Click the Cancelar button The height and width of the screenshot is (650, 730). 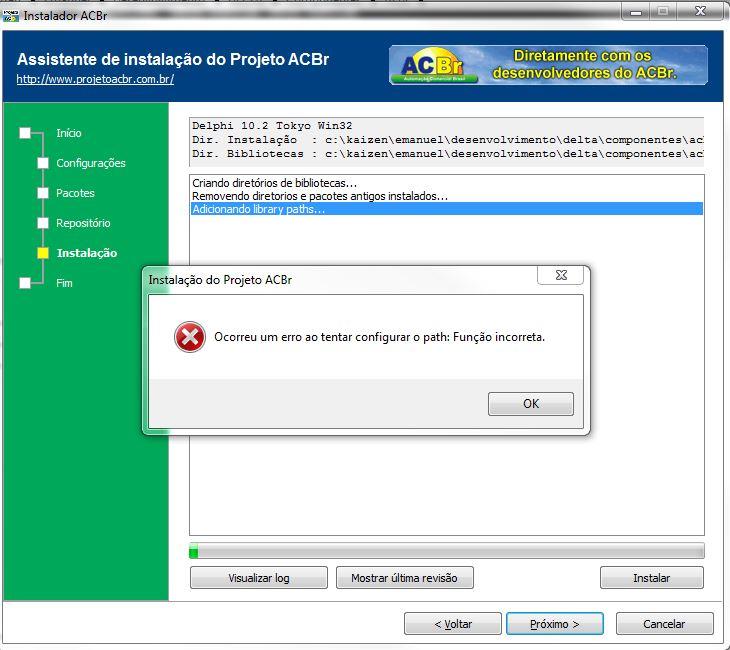pos(664,624)
